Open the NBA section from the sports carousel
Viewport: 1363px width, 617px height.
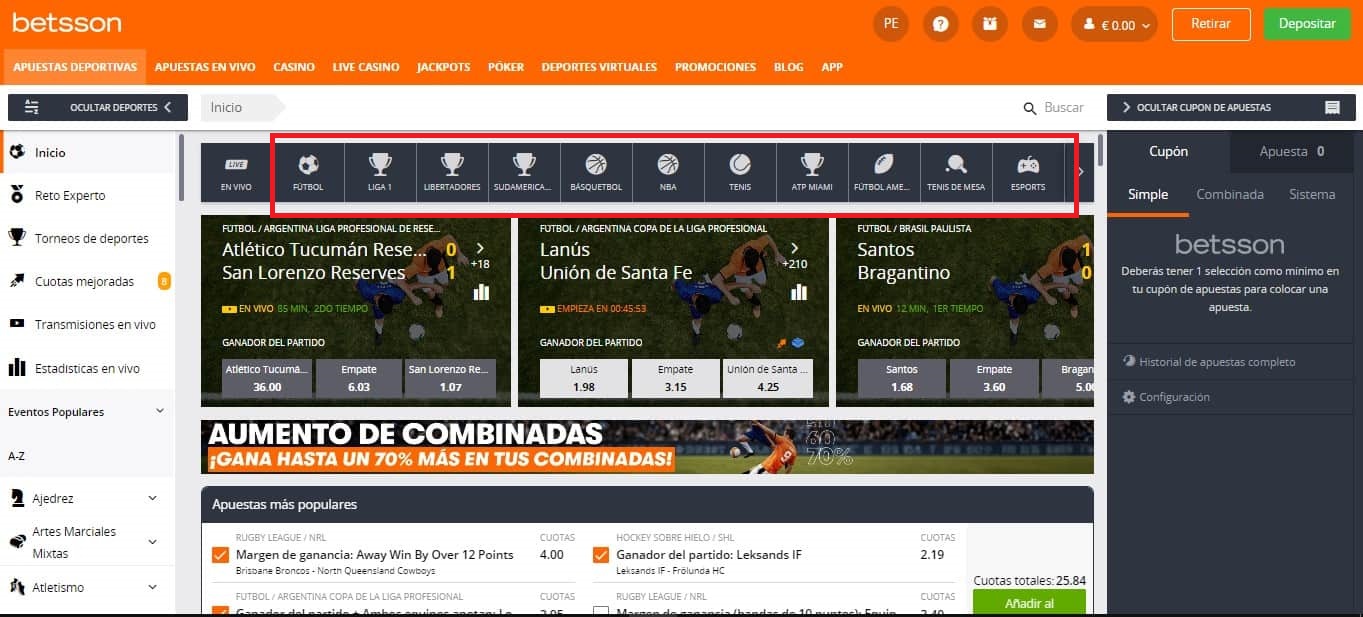(x=668, y=170)
